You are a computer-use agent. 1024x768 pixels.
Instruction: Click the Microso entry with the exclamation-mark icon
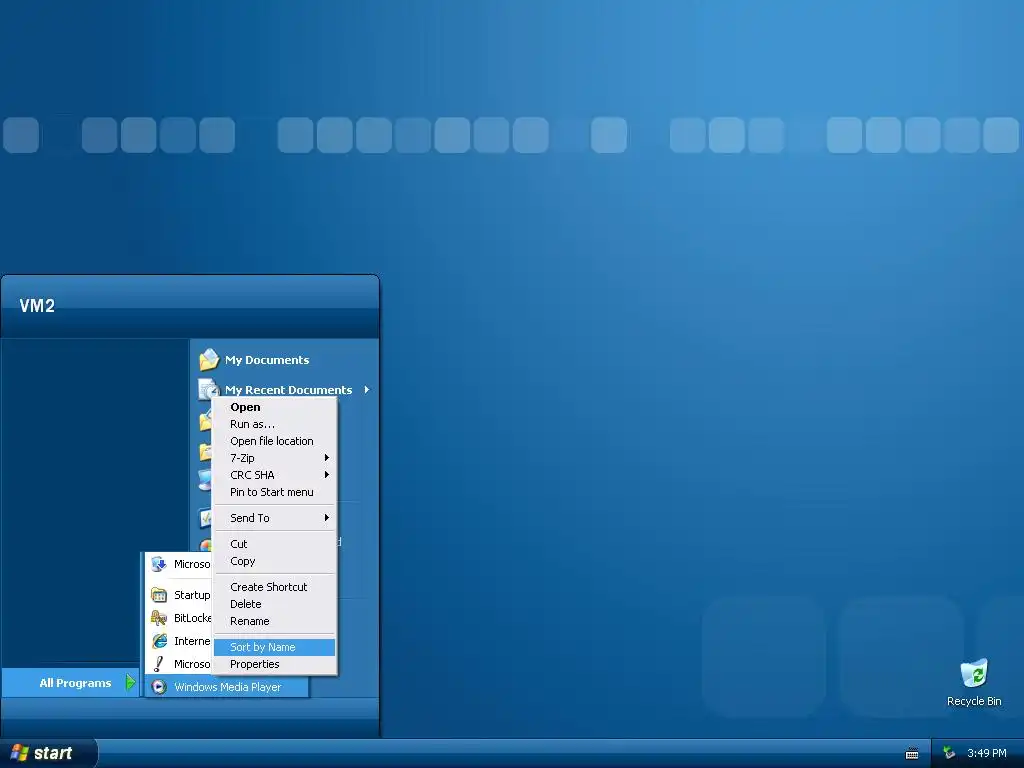click(x=159, y=664)
